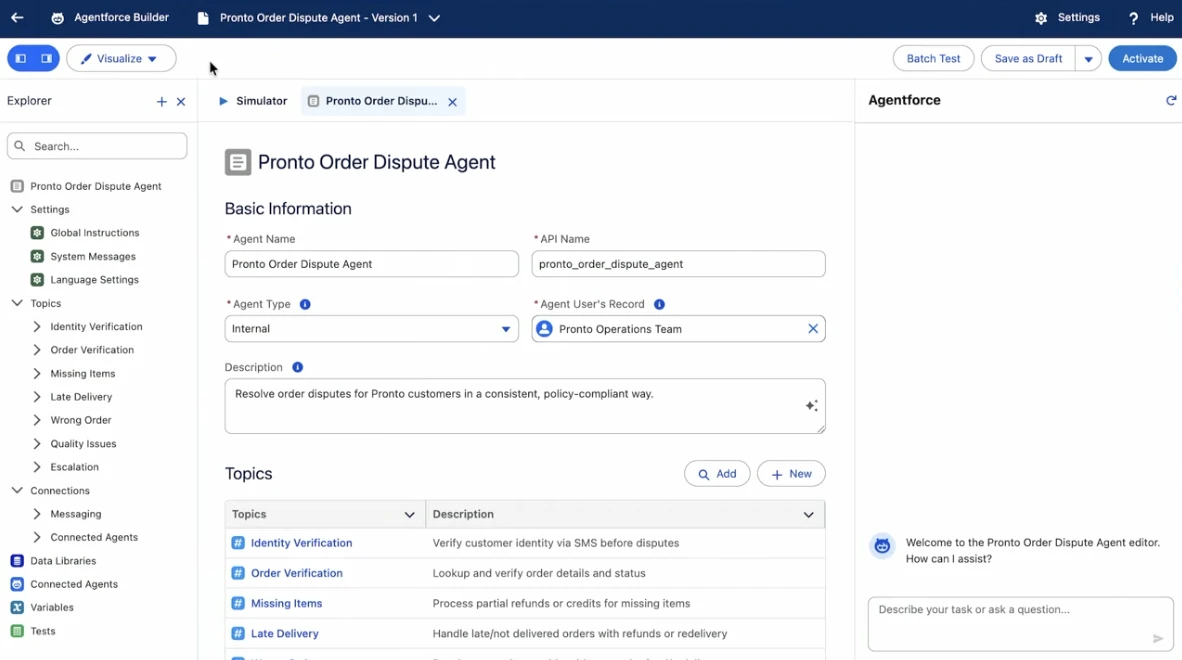Open the Agent Type info tooltip

(305, 304)
